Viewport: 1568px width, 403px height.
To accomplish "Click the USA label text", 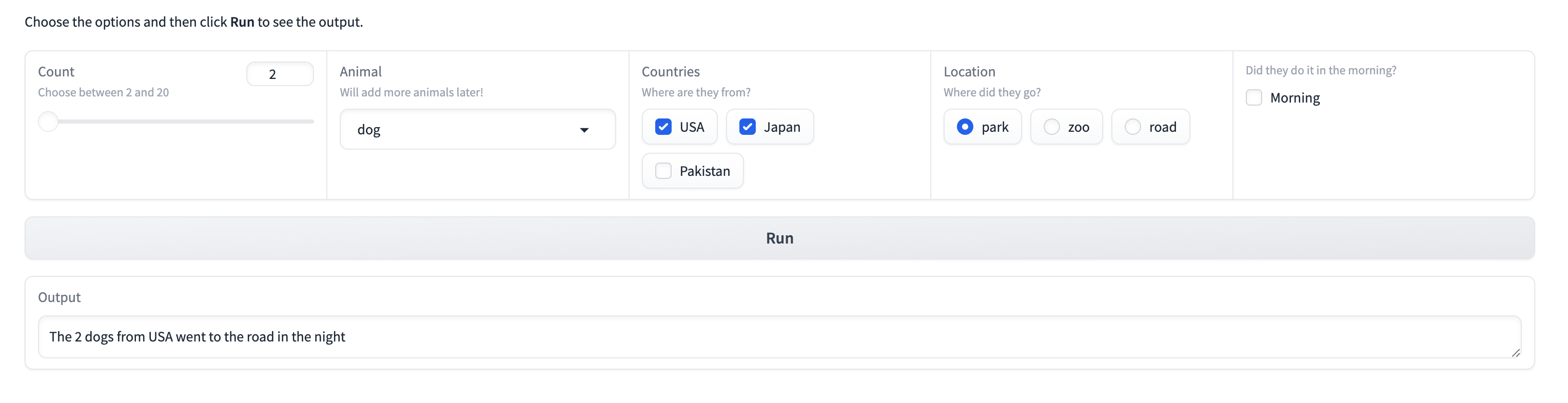I will pos(692,127).
